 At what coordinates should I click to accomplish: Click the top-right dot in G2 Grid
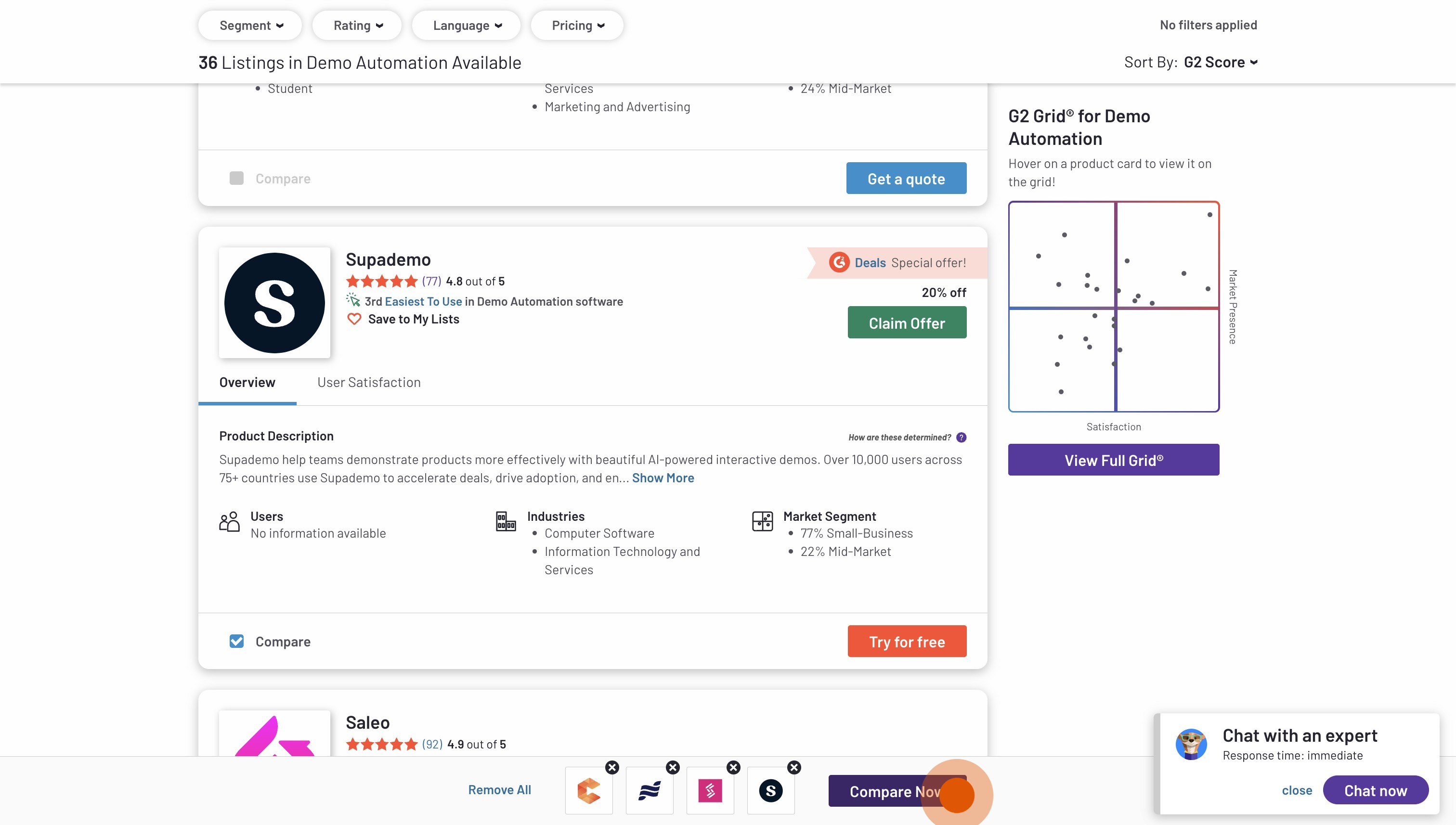tap(1209, 215)
